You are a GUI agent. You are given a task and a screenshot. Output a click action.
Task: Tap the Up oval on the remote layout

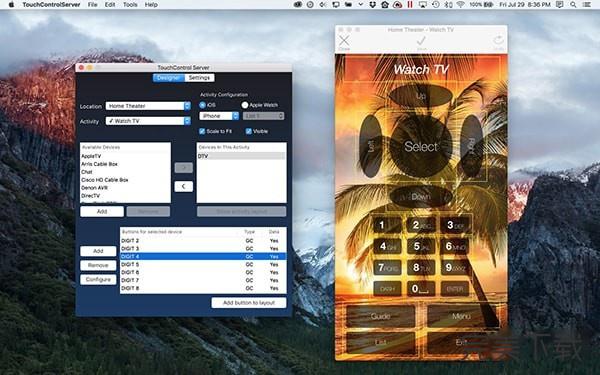[x=421, y=96]
